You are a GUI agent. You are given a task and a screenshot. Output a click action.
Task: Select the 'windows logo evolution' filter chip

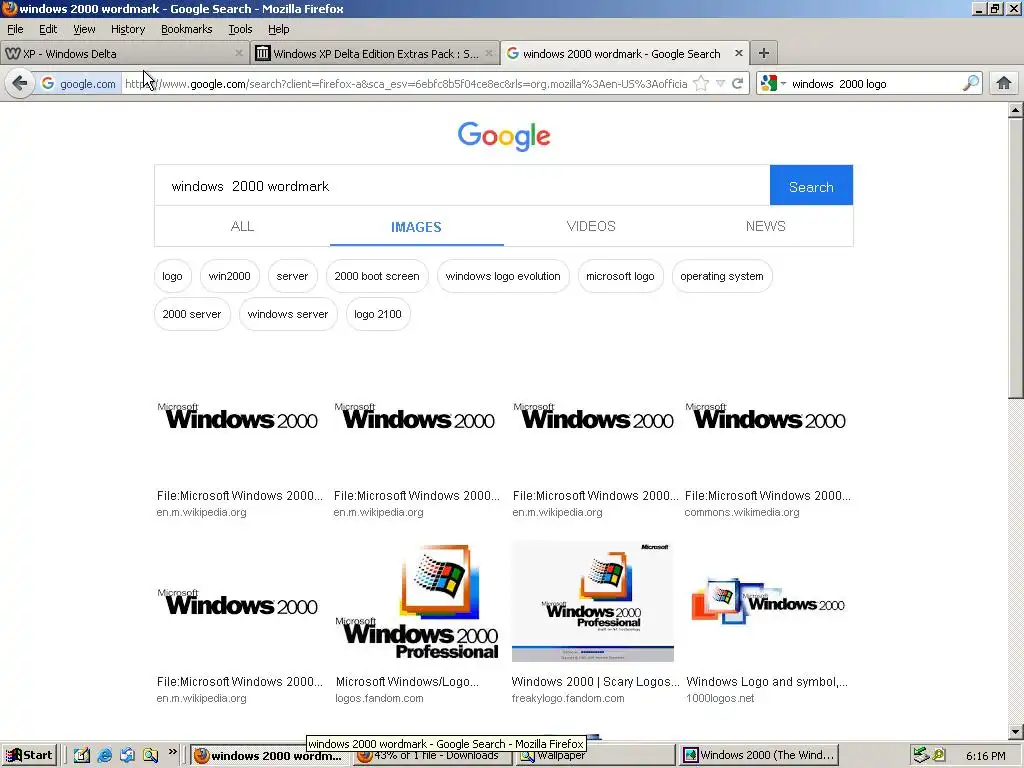point(503,276)
